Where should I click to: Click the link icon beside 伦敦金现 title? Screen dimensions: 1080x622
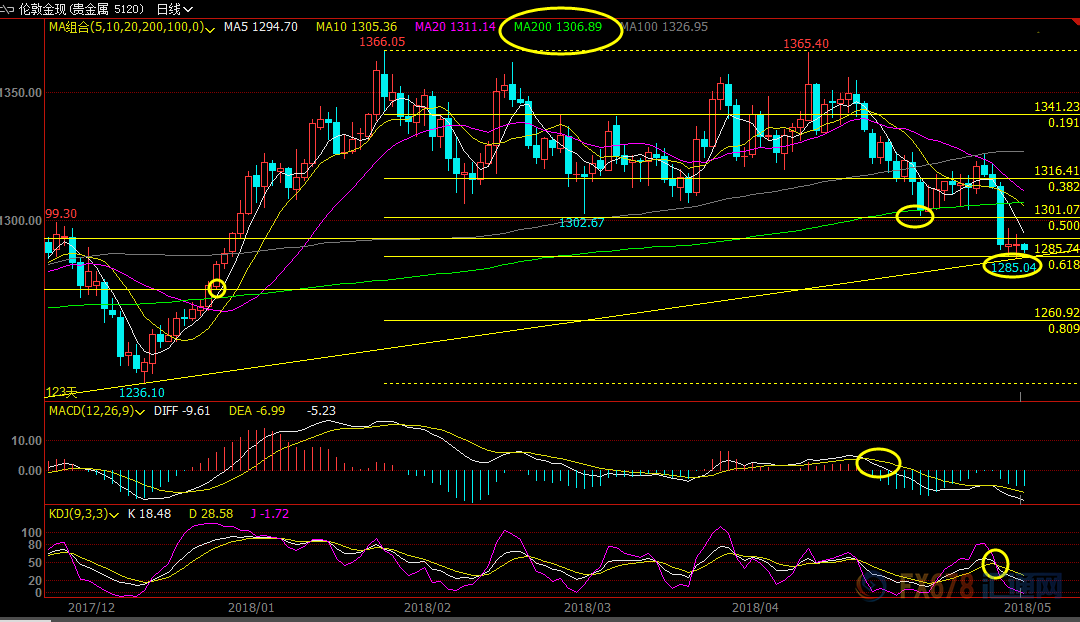tap(9, 8)
